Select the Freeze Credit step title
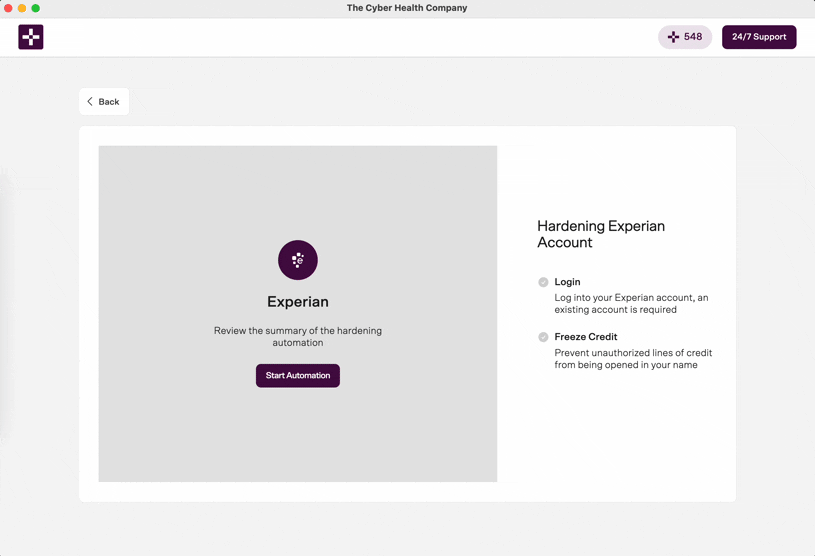This screenshot has width=815, height=556. pyautogui.click(x=586, y=337)
